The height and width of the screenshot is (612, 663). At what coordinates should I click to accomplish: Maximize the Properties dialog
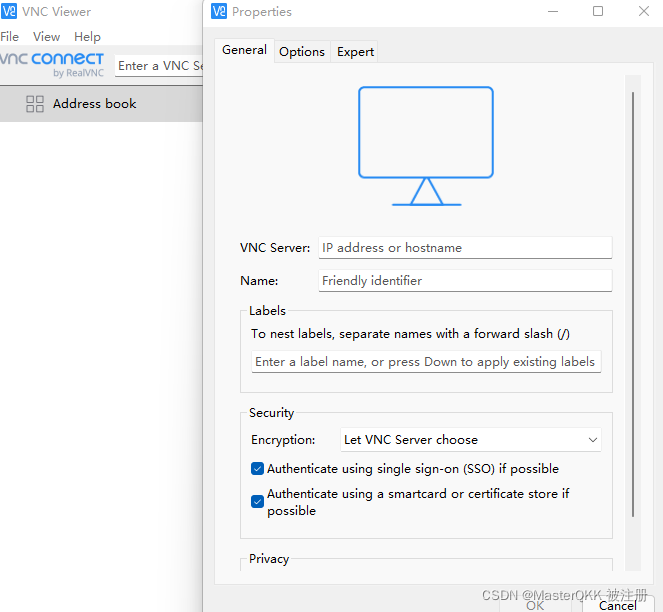[598, 11]
